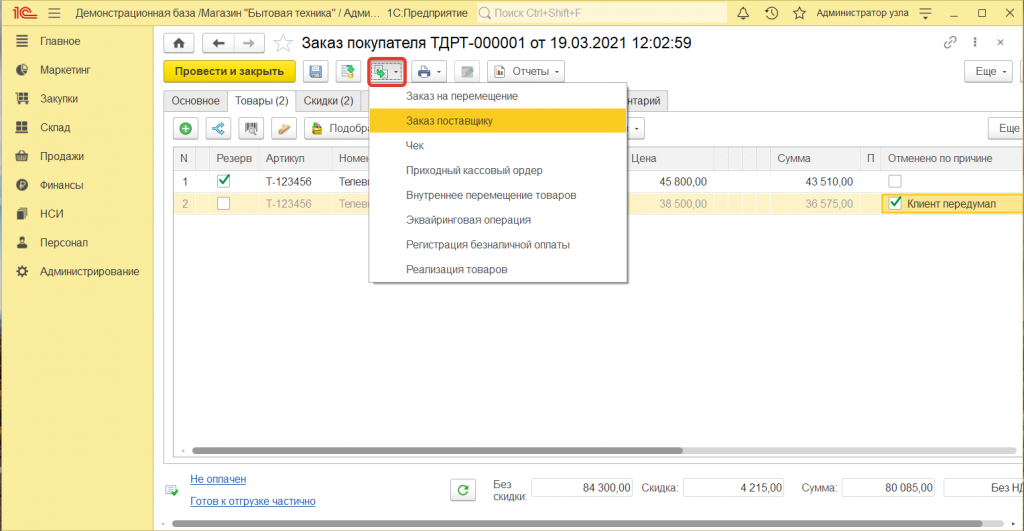
Task: Click the green refresh totals button
Action: [x=462, y=489]
